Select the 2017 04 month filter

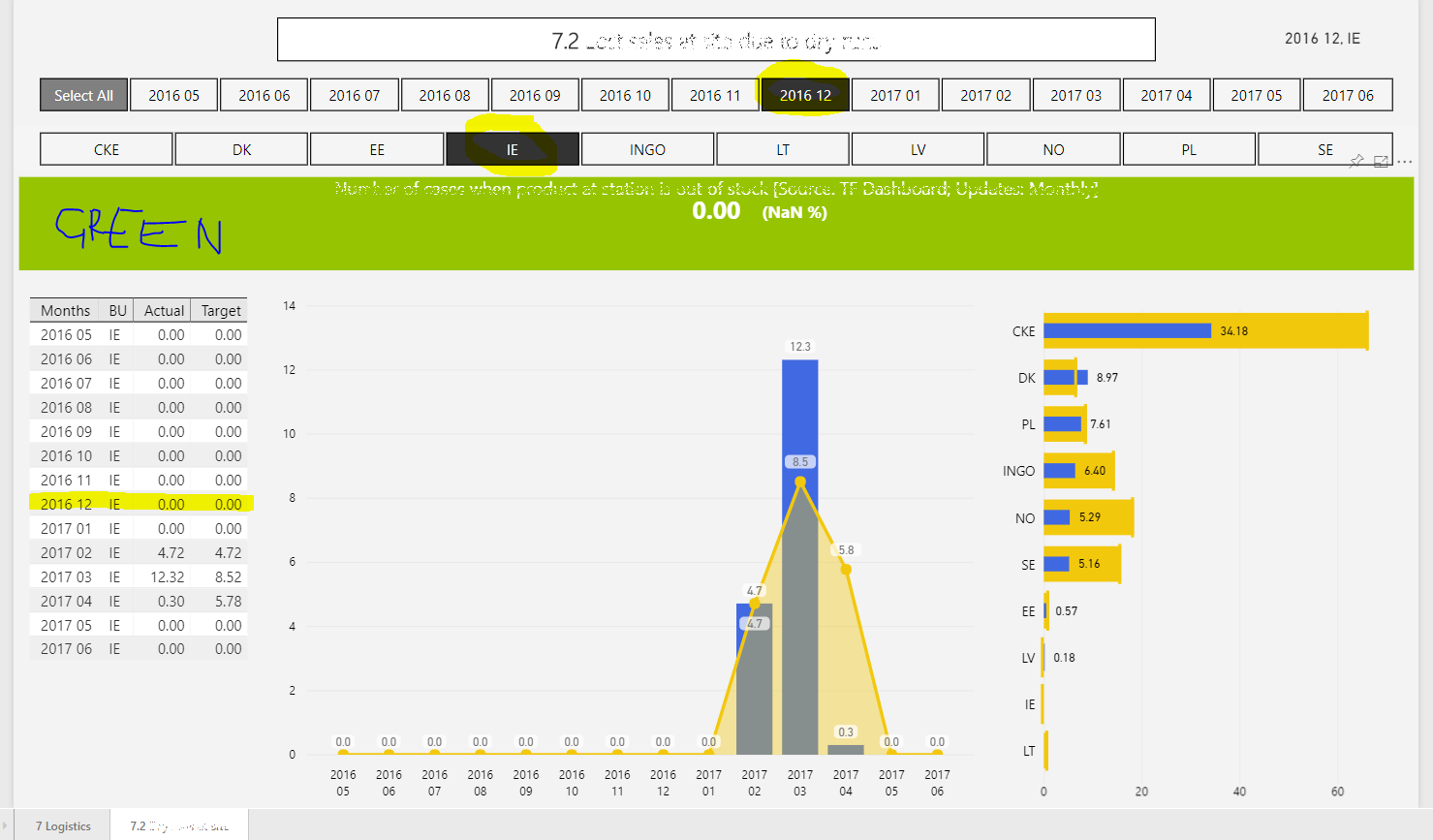[x=1167, y=95]
